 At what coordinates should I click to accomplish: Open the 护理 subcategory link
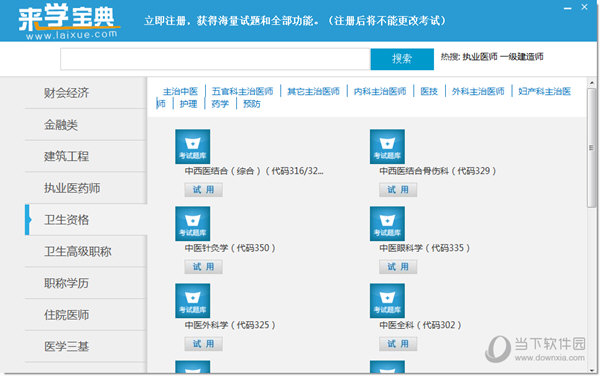188,104
